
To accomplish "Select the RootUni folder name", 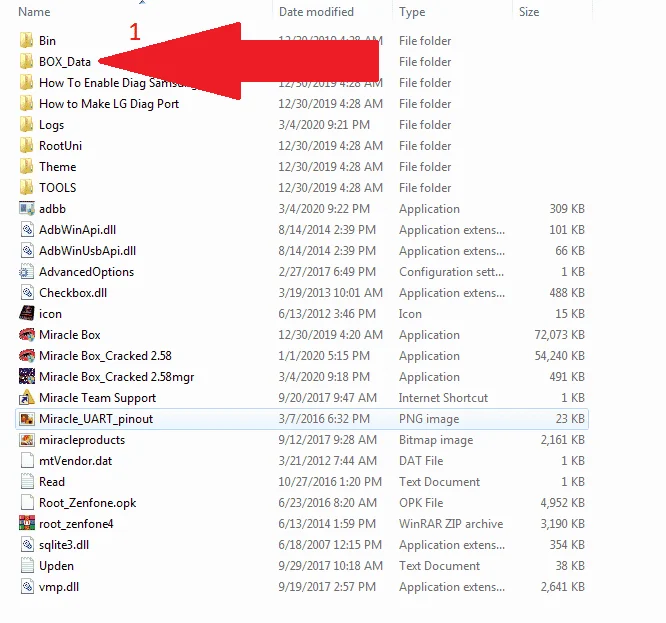I will 60,146.
